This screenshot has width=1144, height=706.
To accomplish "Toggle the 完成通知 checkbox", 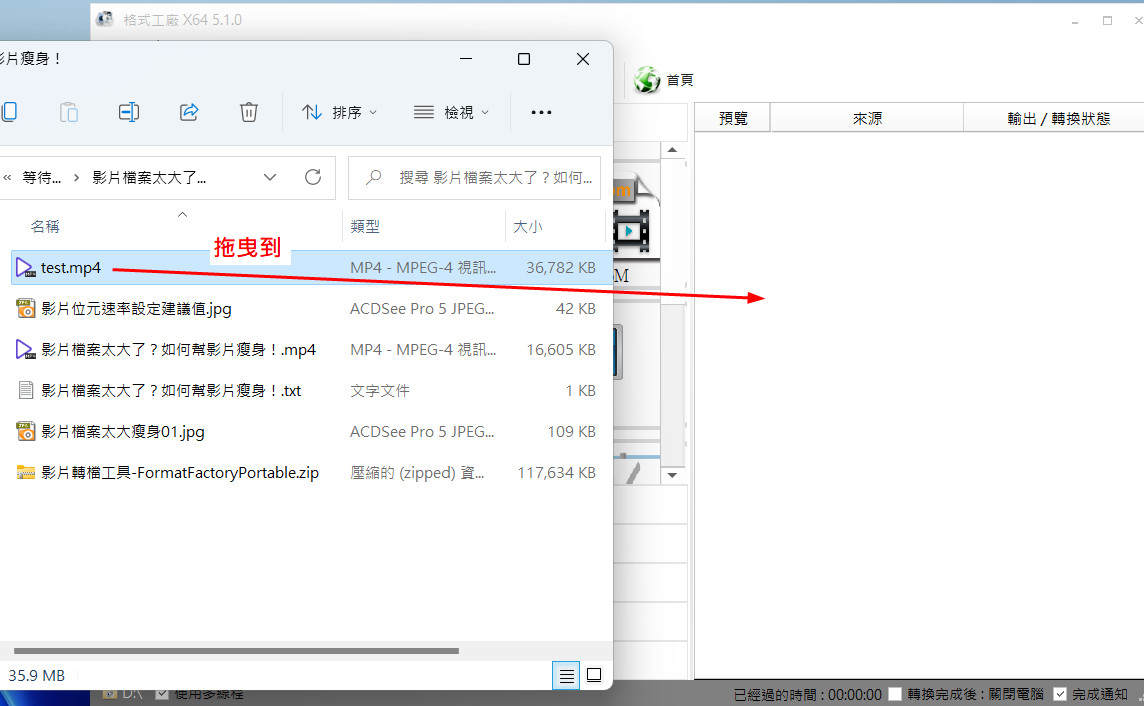I will coord(1060,694).
